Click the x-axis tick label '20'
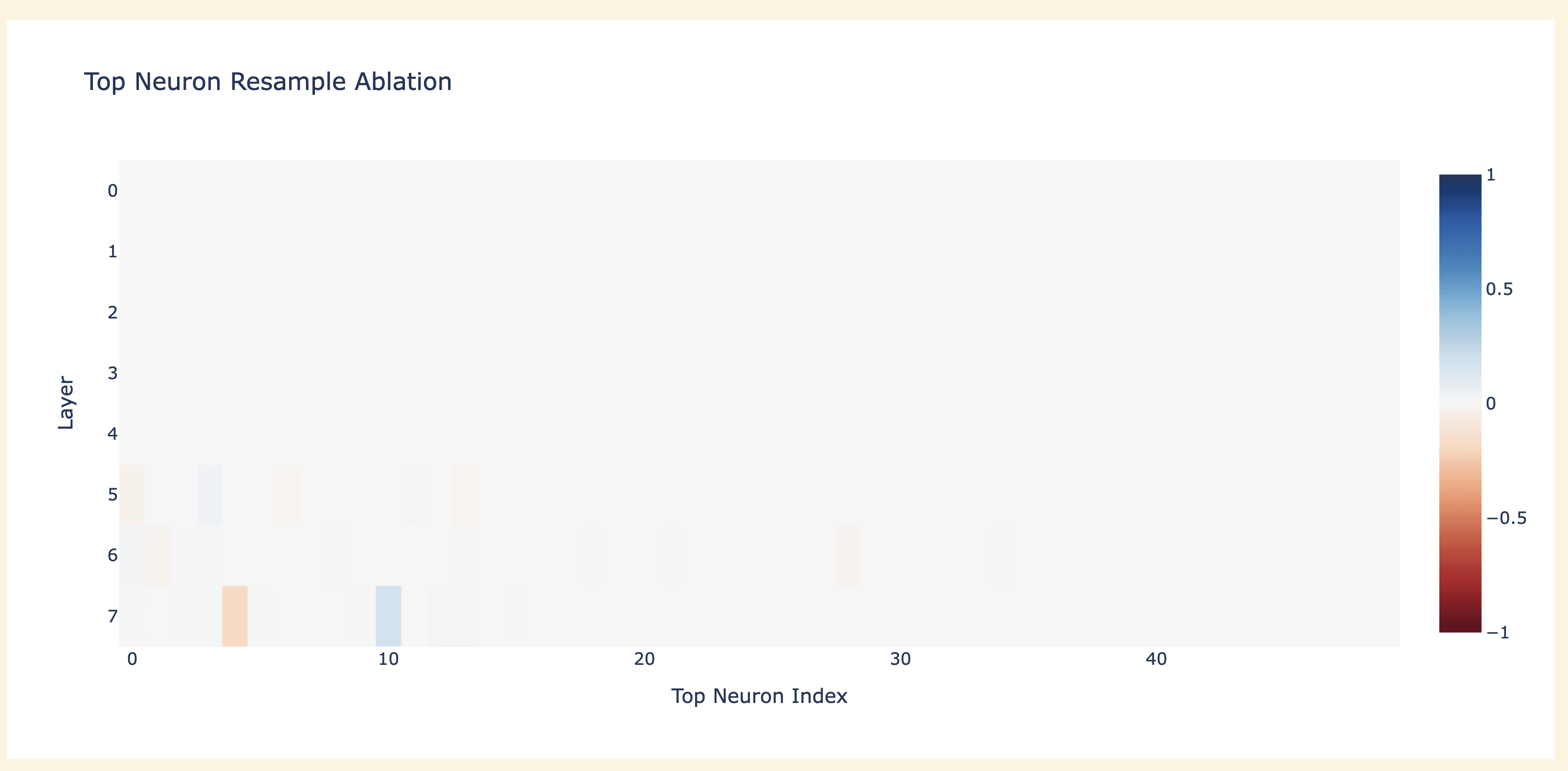 (x=644, y=659)
